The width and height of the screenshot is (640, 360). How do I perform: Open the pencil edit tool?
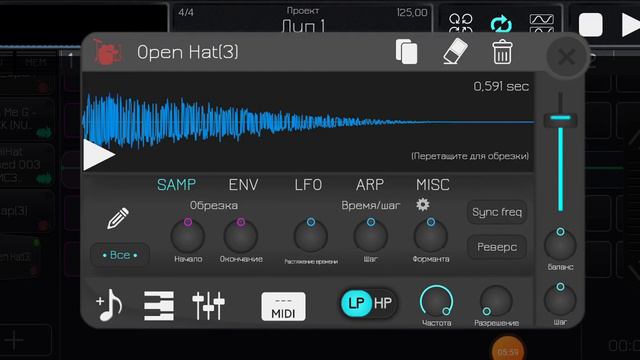[x=118, y=218]
